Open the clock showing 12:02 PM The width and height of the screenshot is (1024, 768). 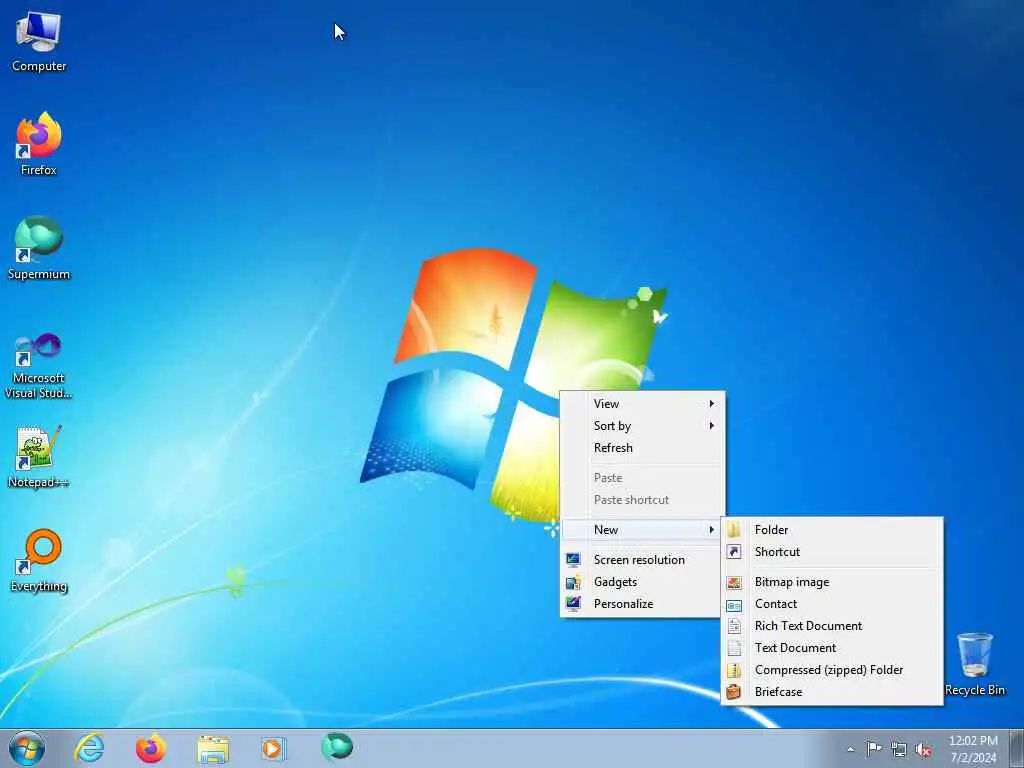[x=973, y=749]
